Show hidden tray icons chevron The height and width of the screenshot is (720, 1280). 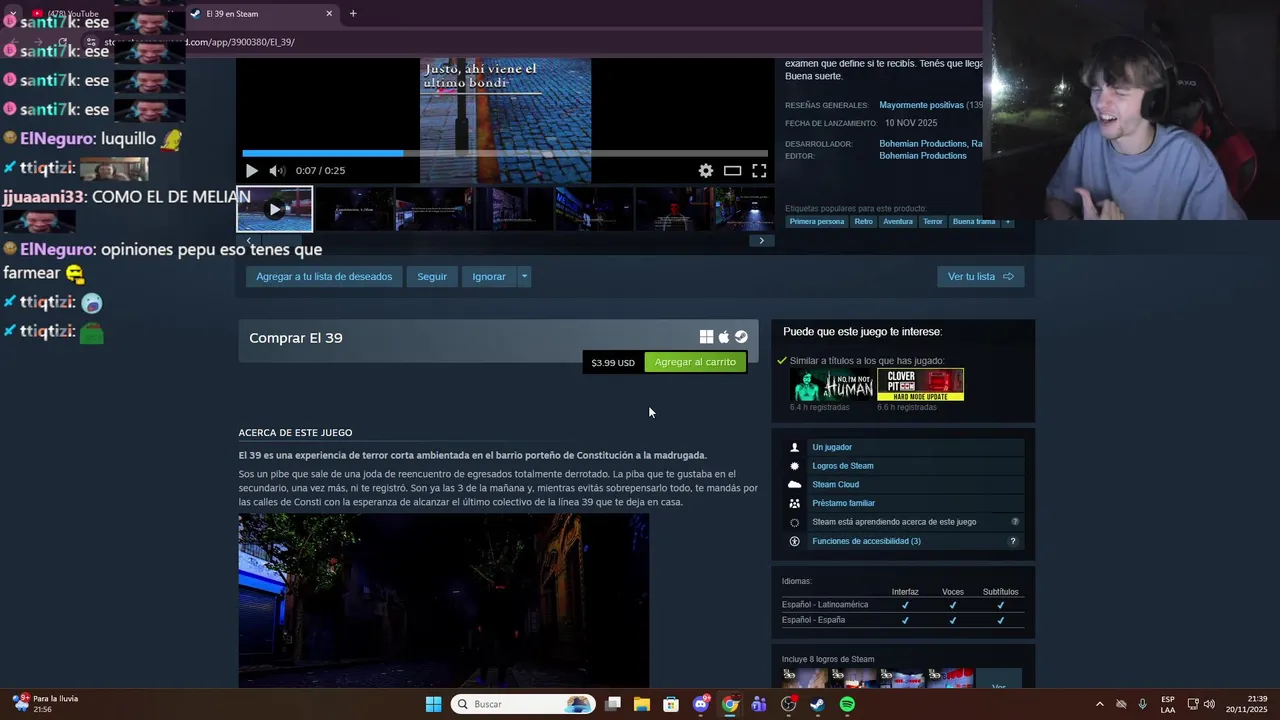[1100, 704]
